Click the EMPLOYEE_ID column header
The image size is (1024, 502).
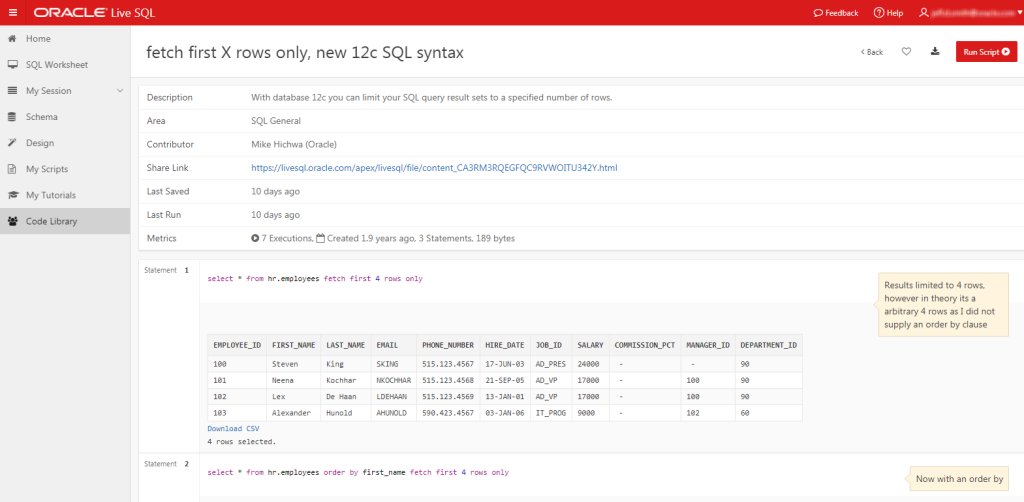tap(237, 345)
